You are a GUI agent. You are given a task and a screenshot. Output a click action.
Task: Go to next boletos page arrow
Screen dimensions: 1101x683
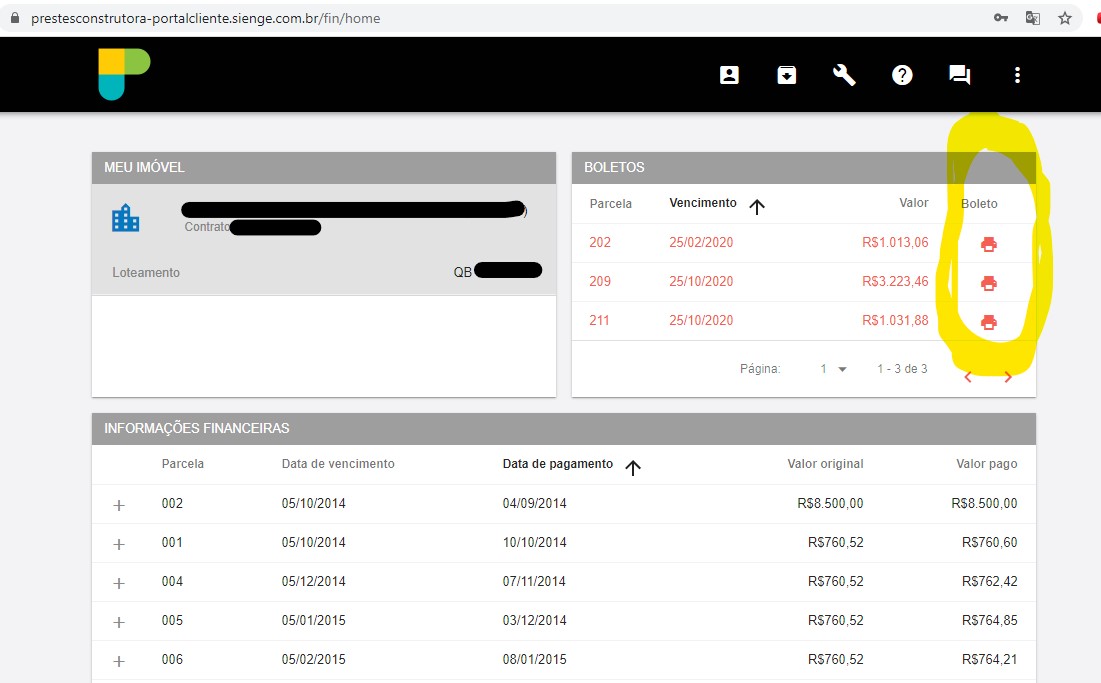pos(1007,377)
